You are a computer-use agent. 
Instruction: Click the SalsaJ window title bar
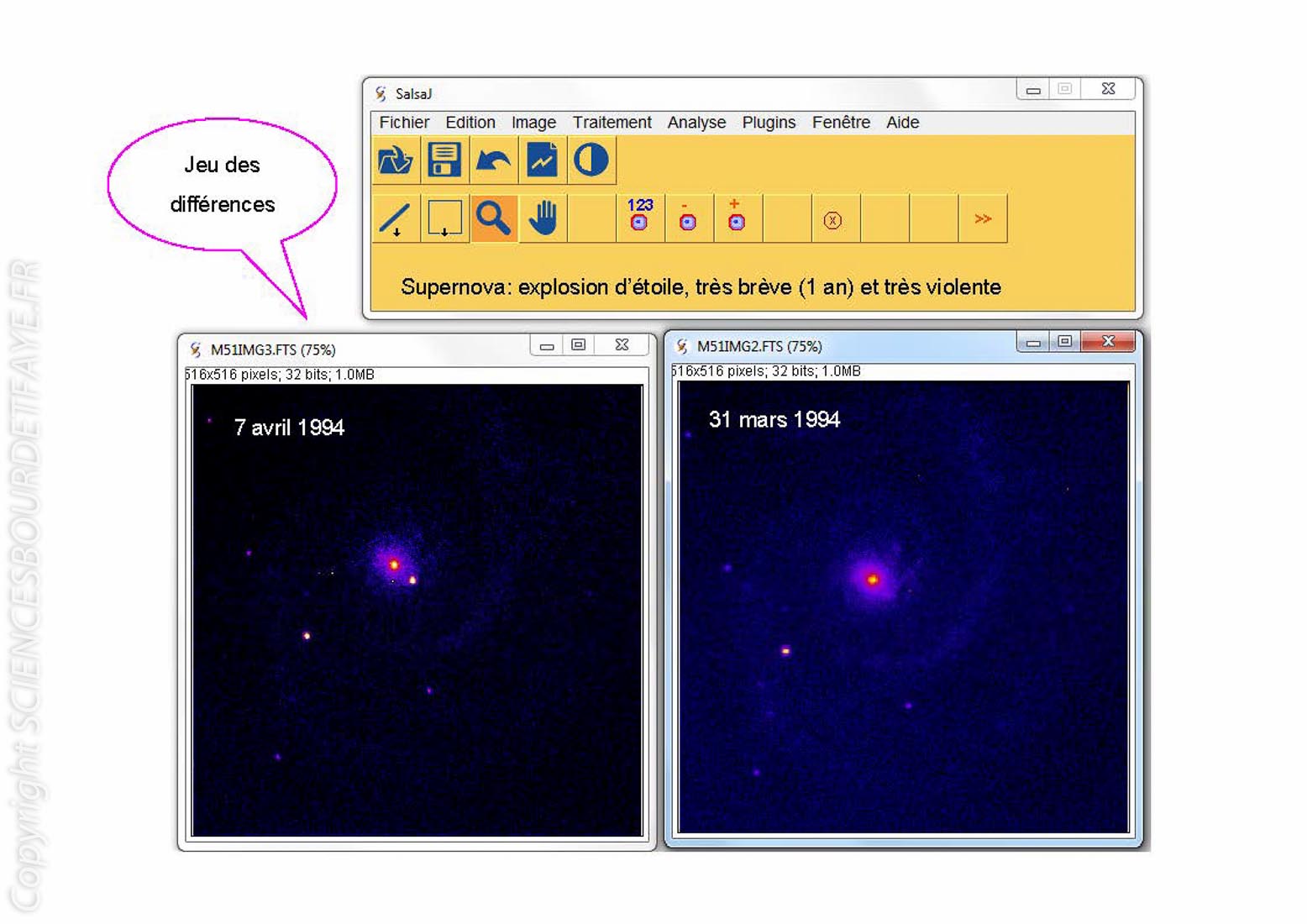[689, 93]
